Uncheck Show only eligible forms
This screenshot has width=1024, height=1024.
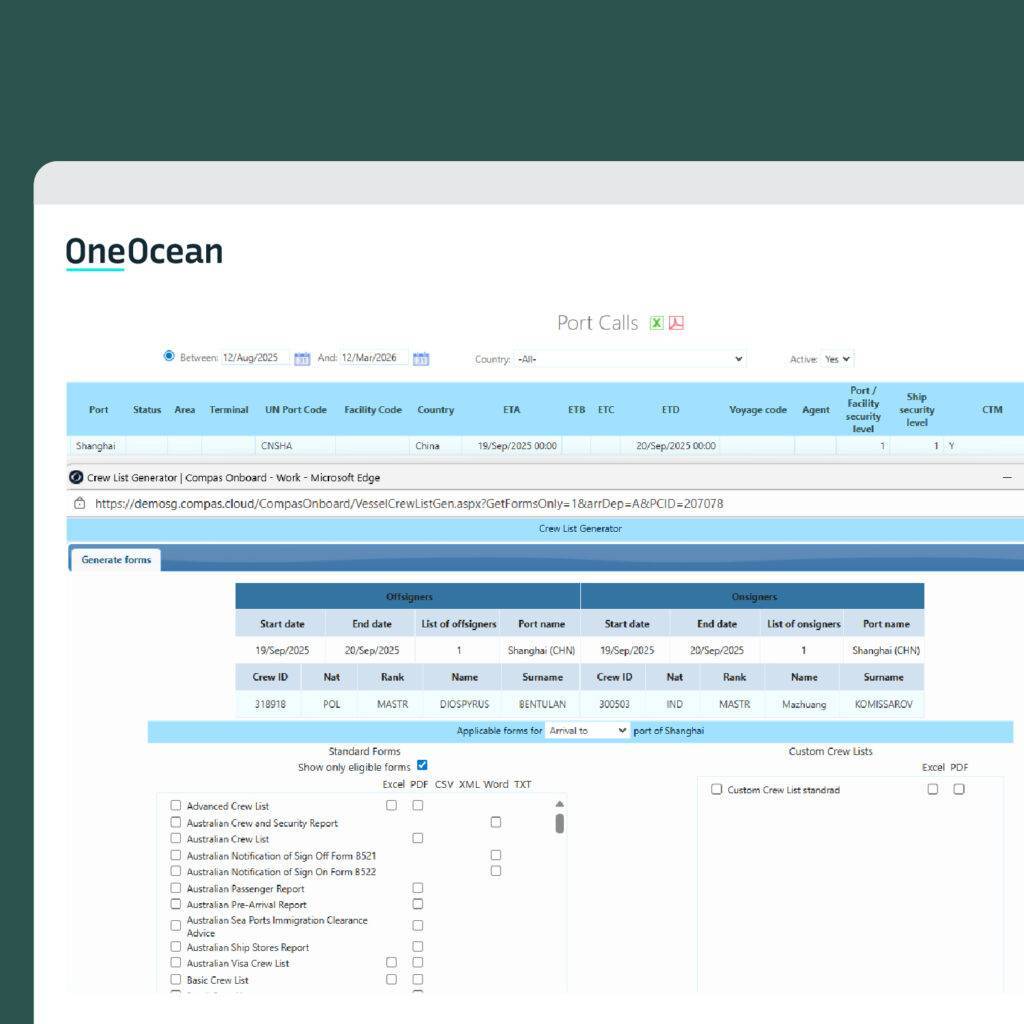[422, 766]
